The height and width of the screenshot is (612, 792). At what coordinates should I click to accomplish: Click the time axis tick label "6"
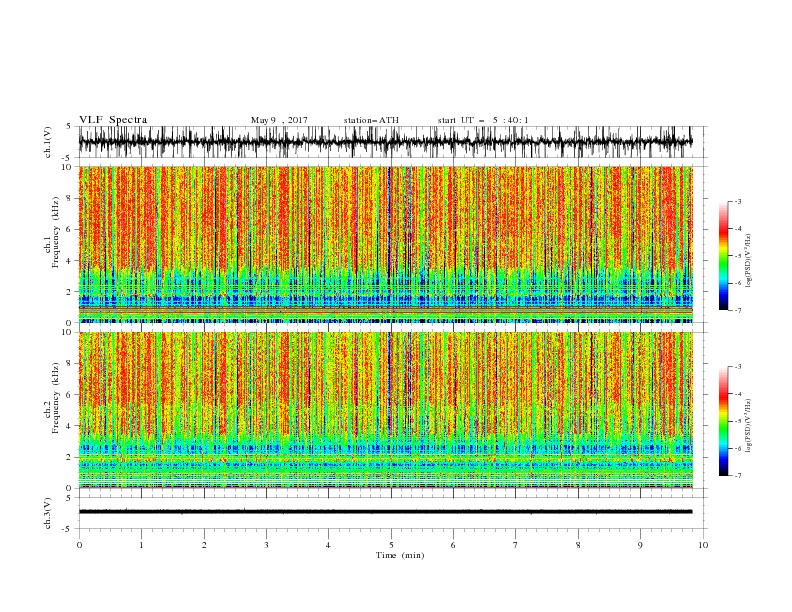453,545
